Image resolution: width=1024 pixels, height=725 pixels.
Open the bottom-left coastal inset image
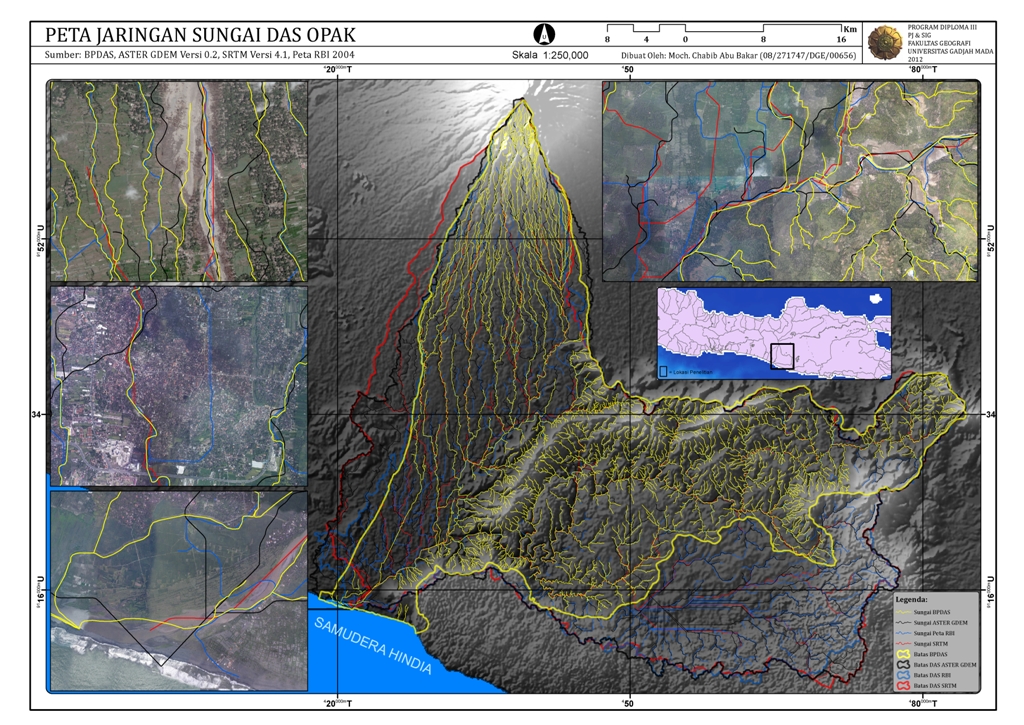point(178,590)
